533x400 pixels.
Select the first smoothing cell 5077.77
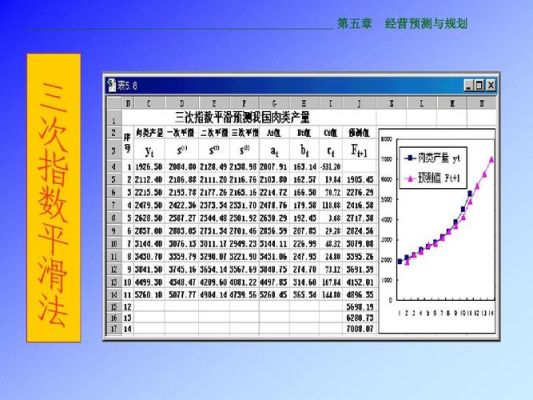tap(182, 295)
